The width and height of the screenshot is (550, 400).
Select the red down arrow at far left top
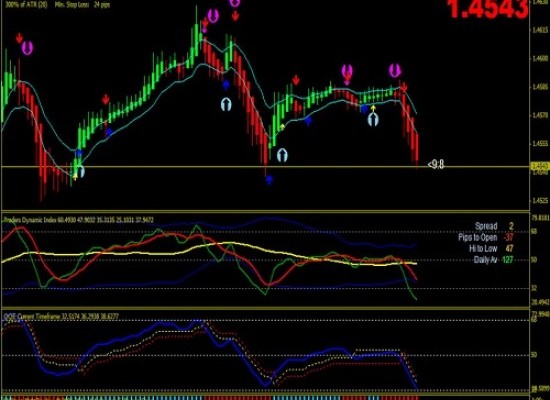click(x=19, y=38)
